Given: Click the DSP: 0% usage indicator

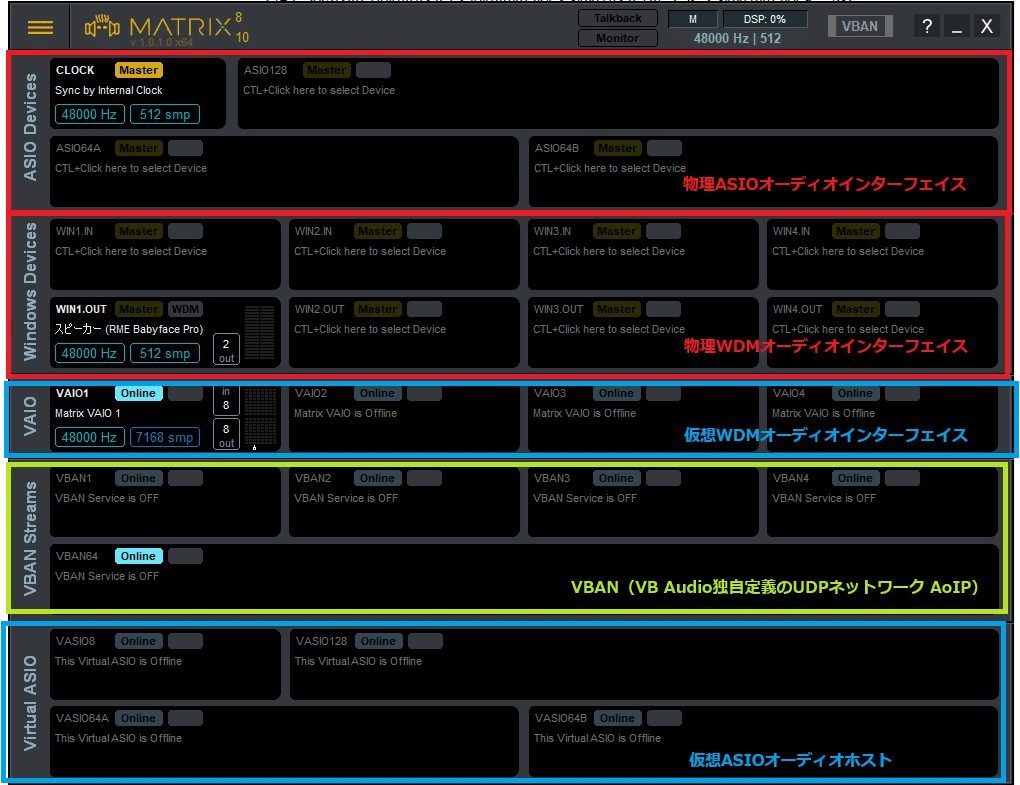Looking at the screenshot, I should click(765, 18).
